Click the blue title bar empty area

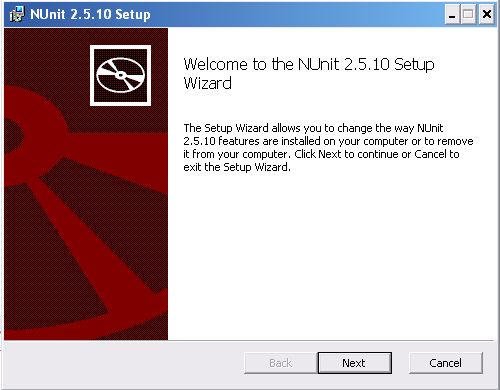(x=297, y=15)
